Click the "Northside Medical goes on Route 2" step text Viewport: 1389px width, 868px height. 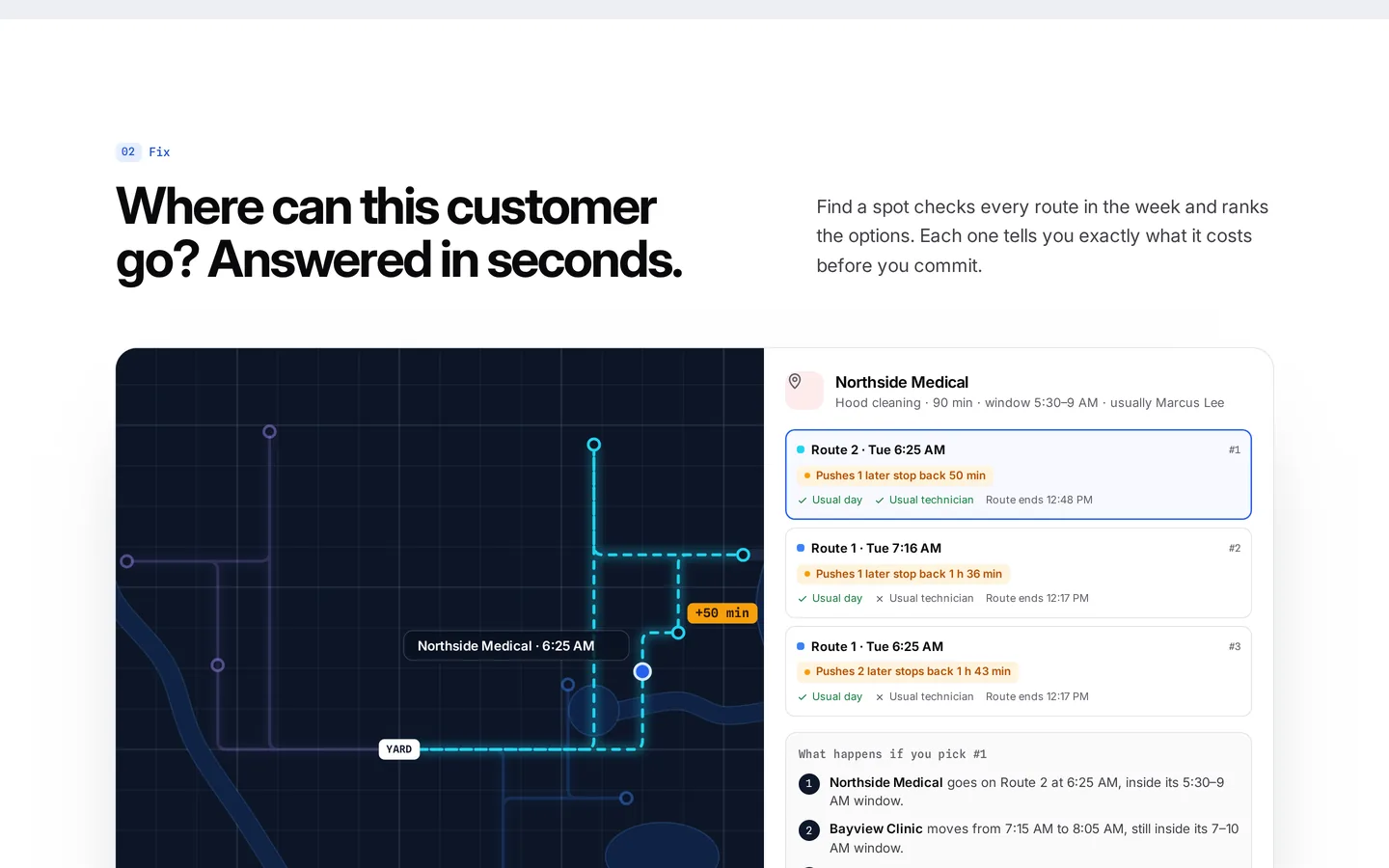click(1026, 792)
